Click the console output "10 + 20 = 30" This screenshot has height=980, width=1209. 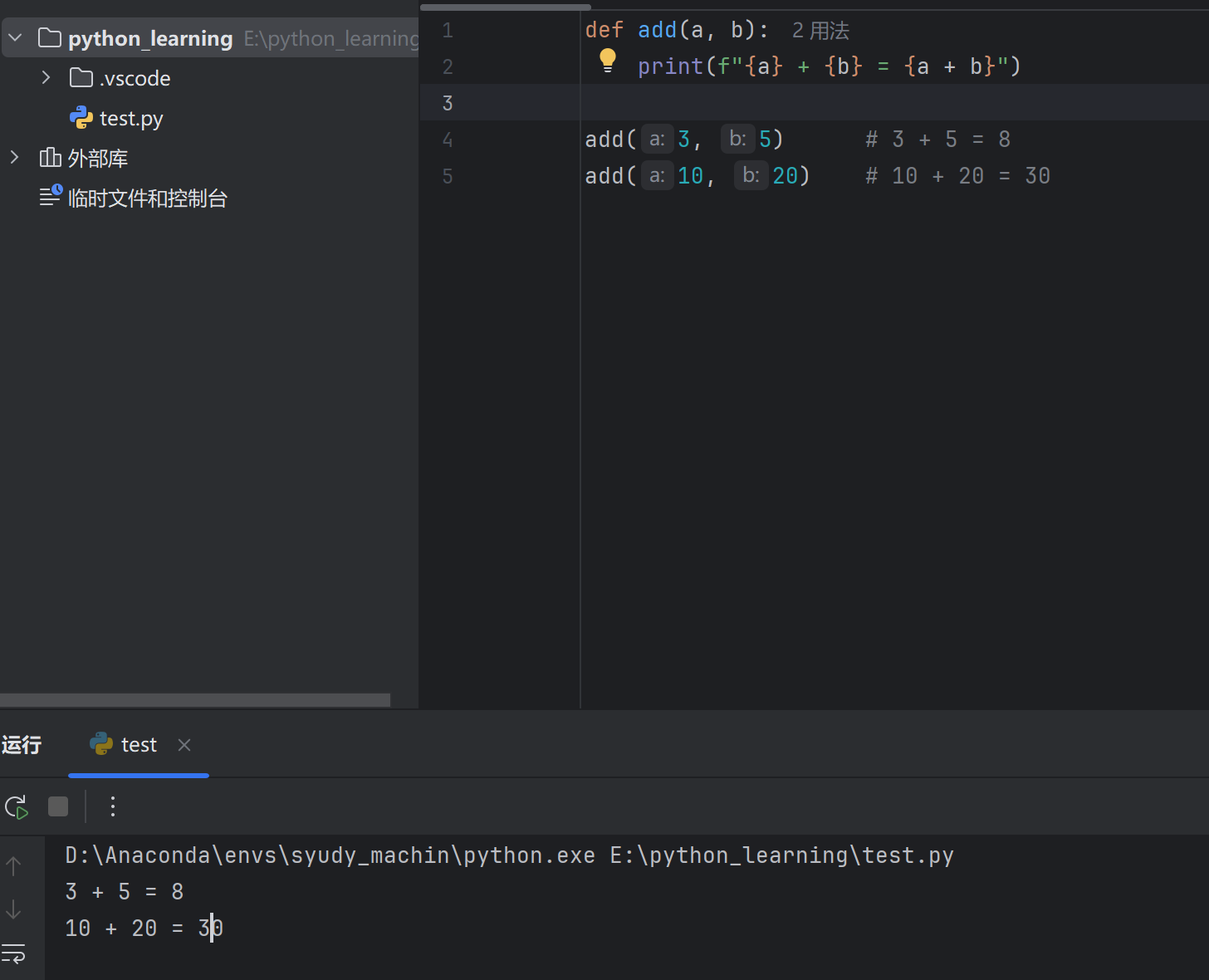click(x=144, y=929)
